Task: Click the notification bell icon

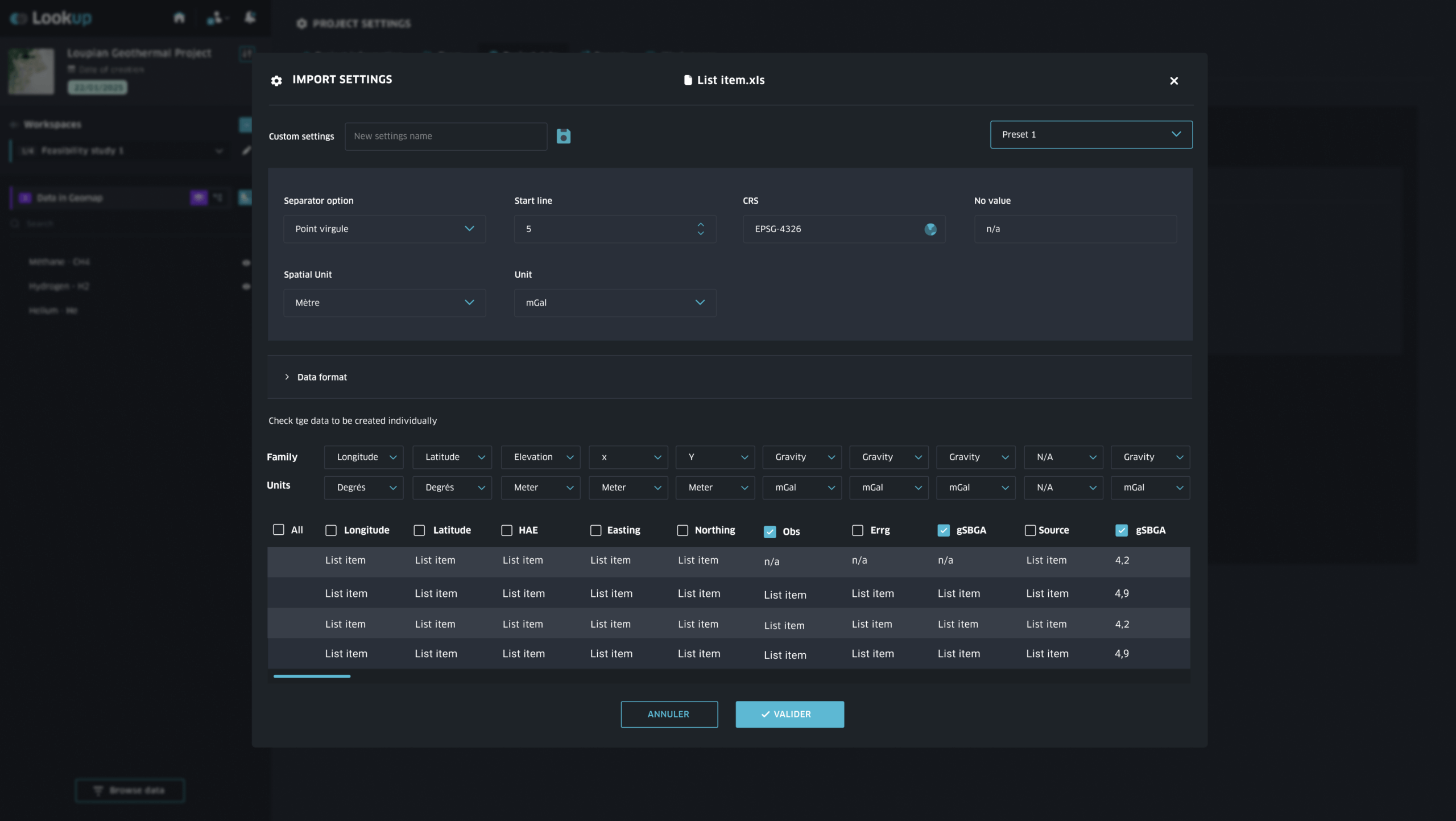Action: (x=250, y=18)
